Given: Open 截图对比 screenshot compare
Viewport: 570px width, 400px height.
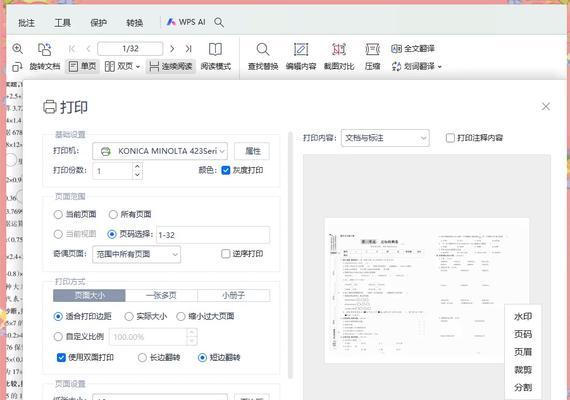Looking at the screenshot, I should (x=339, y=57).
